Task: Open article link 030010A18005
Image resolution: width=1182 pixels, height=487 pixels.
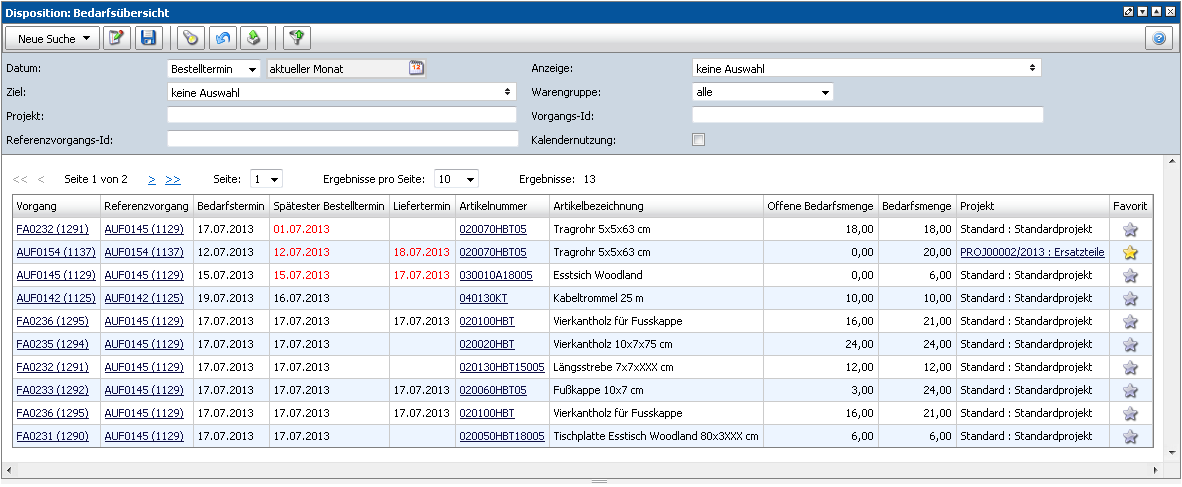Action: (x=495, y=275)
